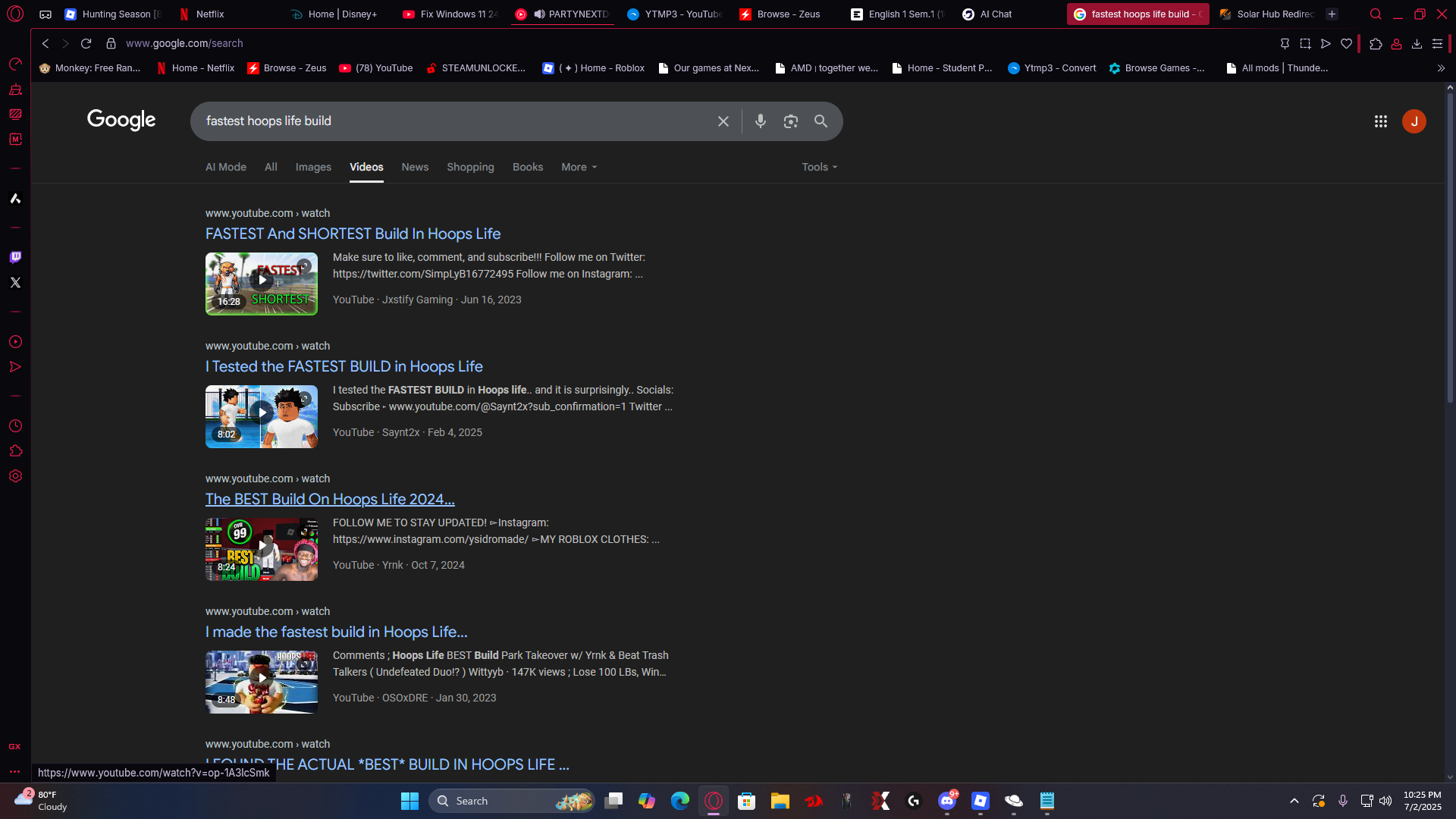Expand the Tools dropdown
1456x819 pixels.
820,167
